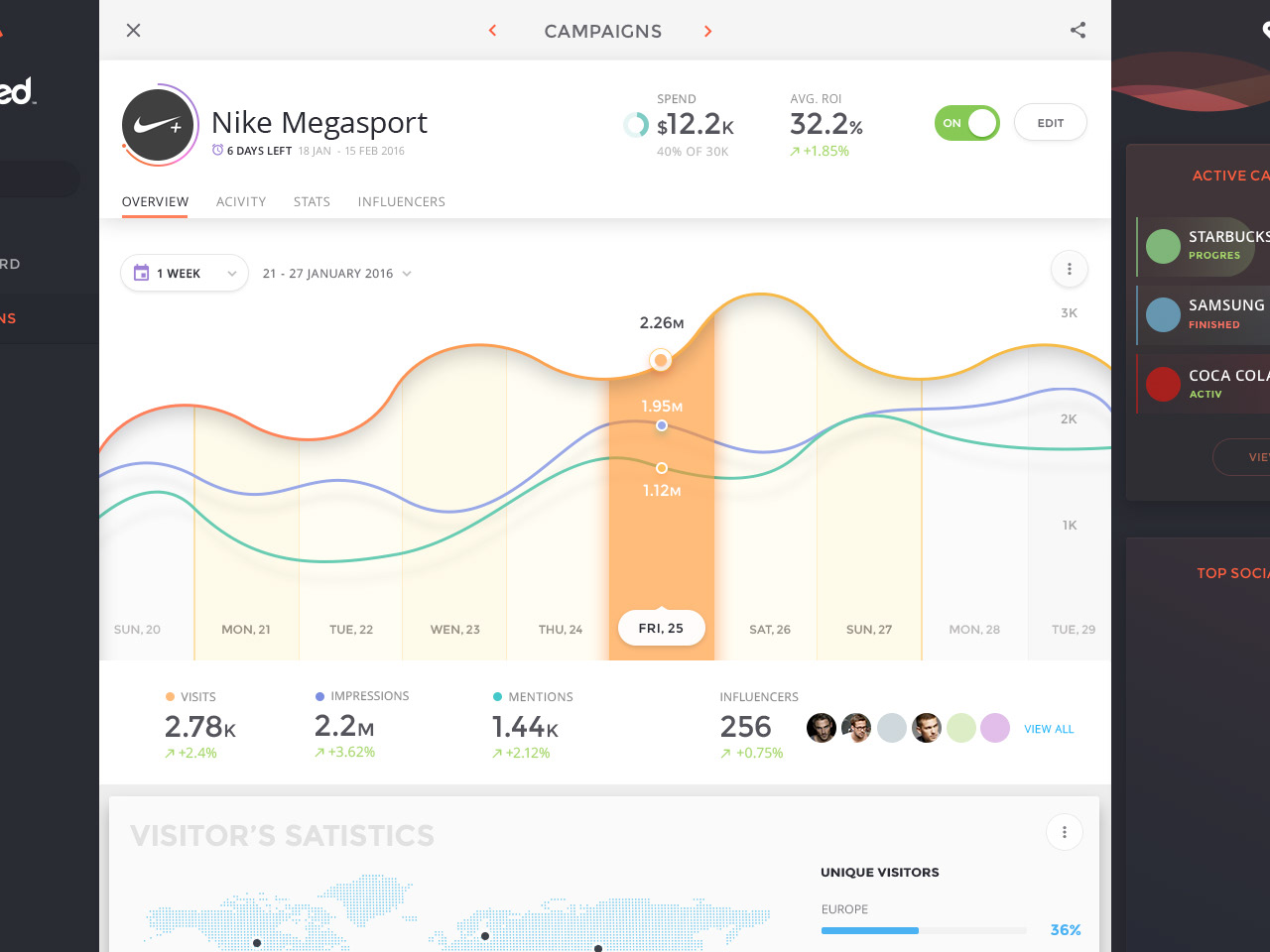Image resolution: width=1270 pixels, height=952 pixels.
Task: Open the Samsung finished campaign item
Action: (x=1203, y=314)
